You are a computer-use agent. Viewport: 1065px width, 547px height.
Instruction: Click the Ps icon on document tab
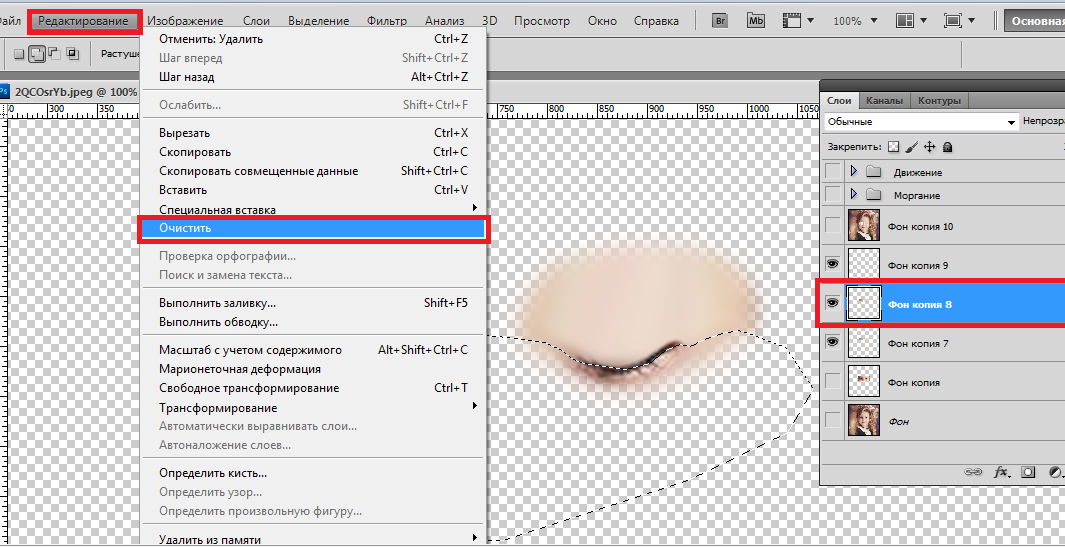pyautogui.click(x=5, y=92)
